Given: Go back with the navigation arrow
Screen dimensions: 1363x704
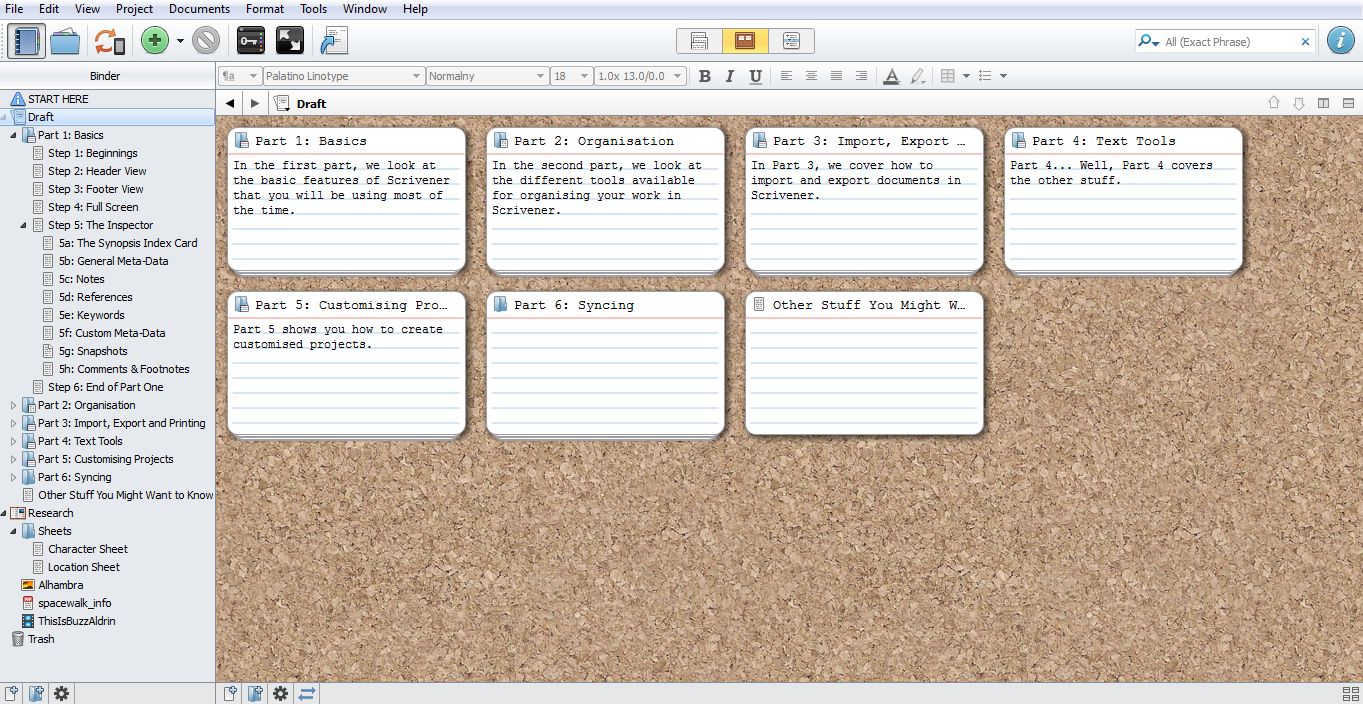Looking at the screenshot, I should [230, 103].
